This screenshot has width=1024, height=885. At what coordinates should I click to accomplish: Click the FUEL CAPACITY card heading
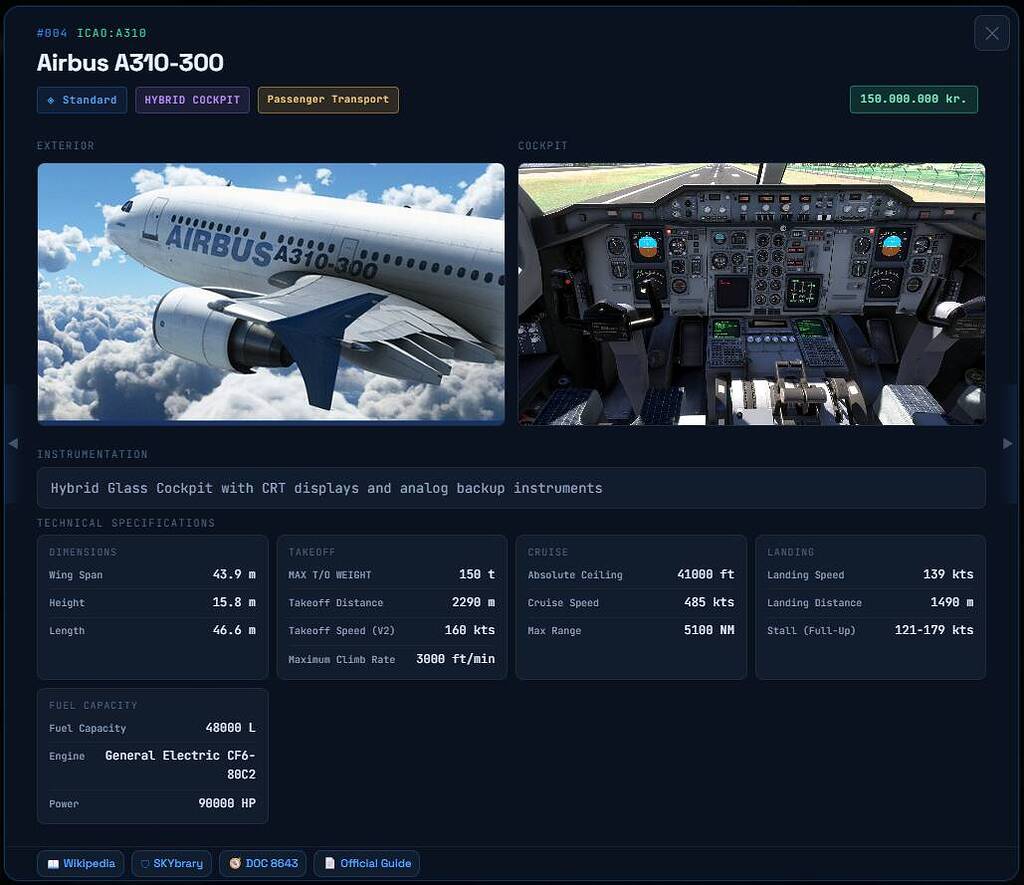tap(93, 706)
